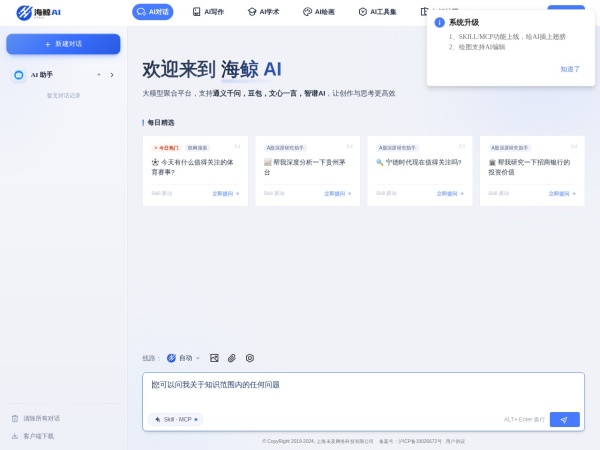Image resolution: width=600 pixels, height=450 pixels.
Task: Click the magnifier icon on 宁德时代 card
Action: (380, 162)
